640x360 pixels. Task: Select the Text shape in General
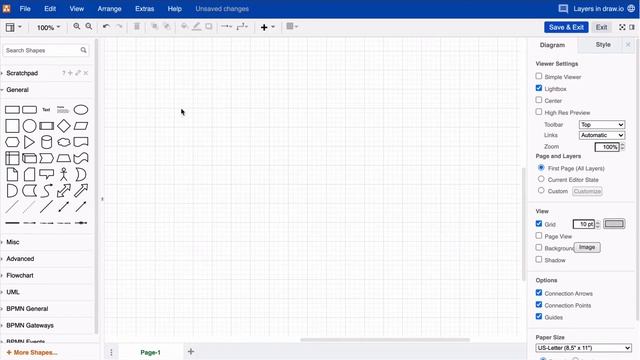click(x=46, y=110)
